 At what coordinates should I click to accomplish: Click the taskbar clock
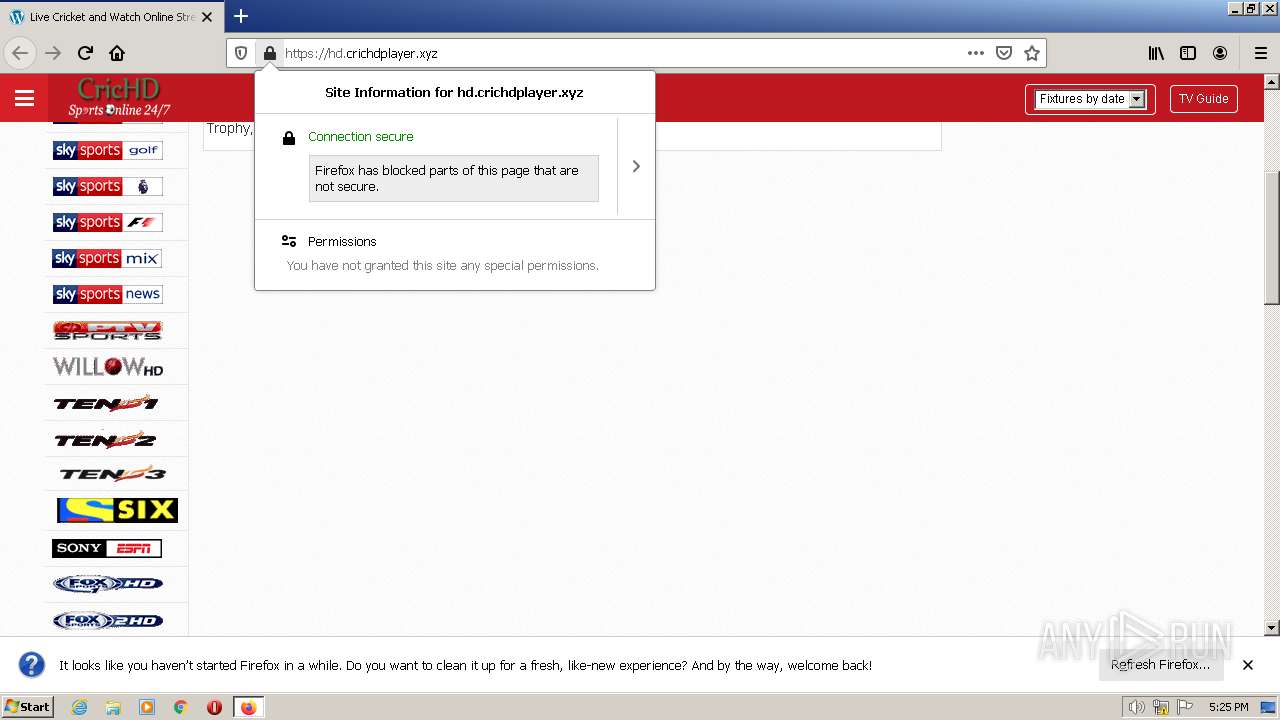click(1228, 707)
